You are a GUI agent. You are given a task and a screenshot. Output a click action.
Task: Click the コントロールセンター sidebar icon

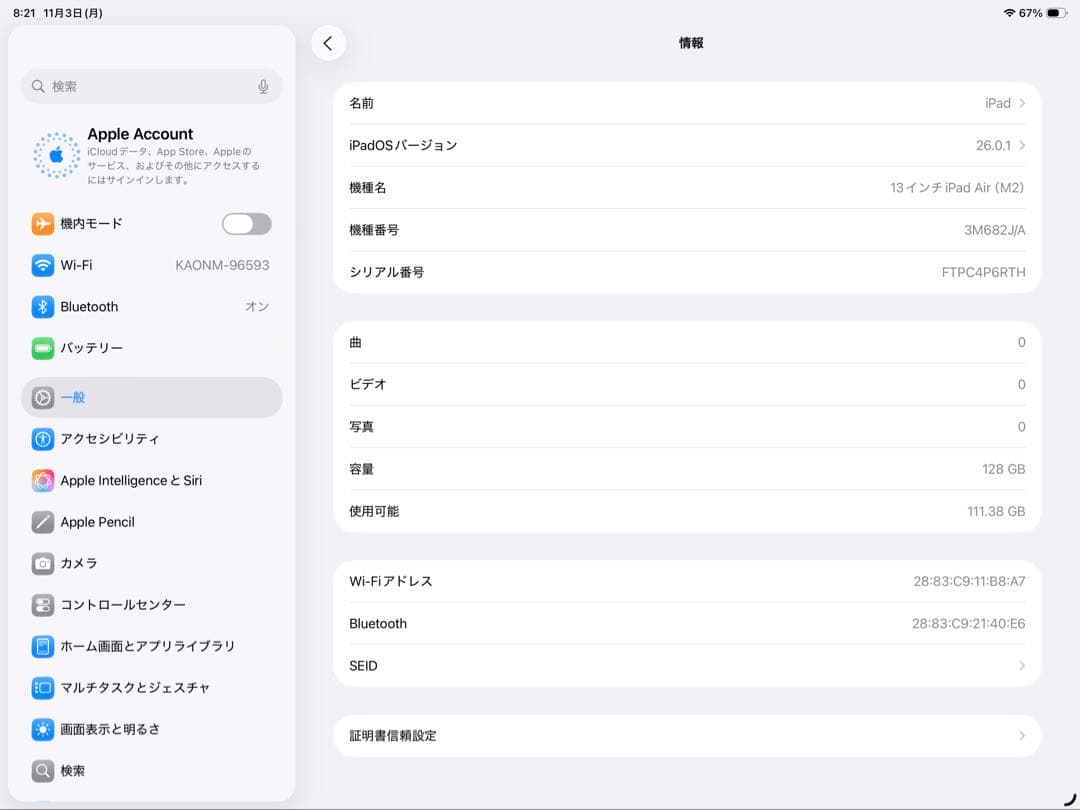click(41, 605)
